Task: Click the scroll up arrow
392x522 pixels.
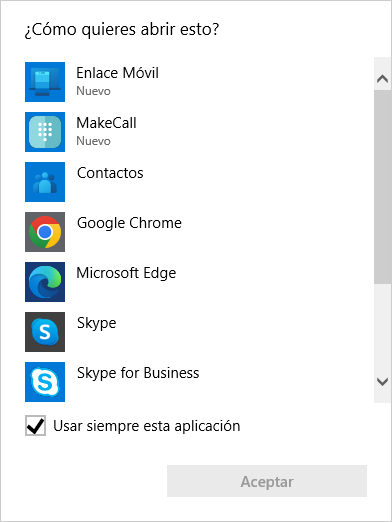Action: coord(382,79)
